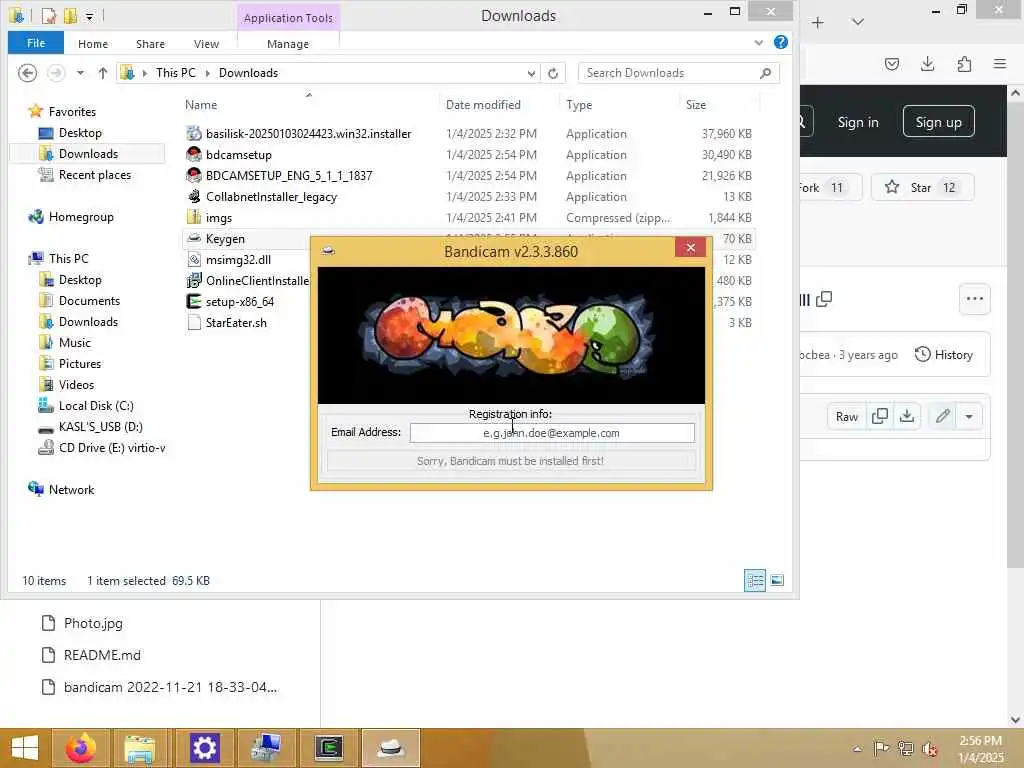Expand the ribbon chevron in Explorer
This screenshot has width=1024, height=768.
(758, 42)
